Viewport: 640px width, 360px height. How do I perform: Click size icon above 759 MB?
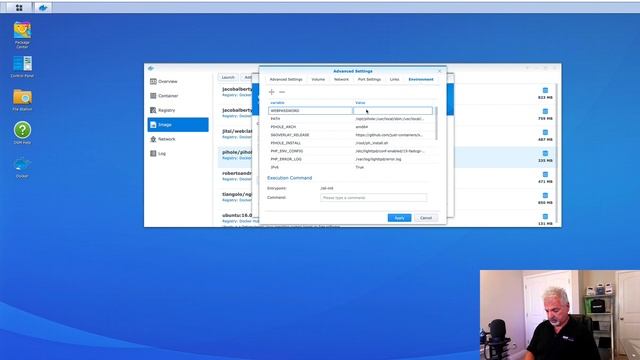click(545, 111)
